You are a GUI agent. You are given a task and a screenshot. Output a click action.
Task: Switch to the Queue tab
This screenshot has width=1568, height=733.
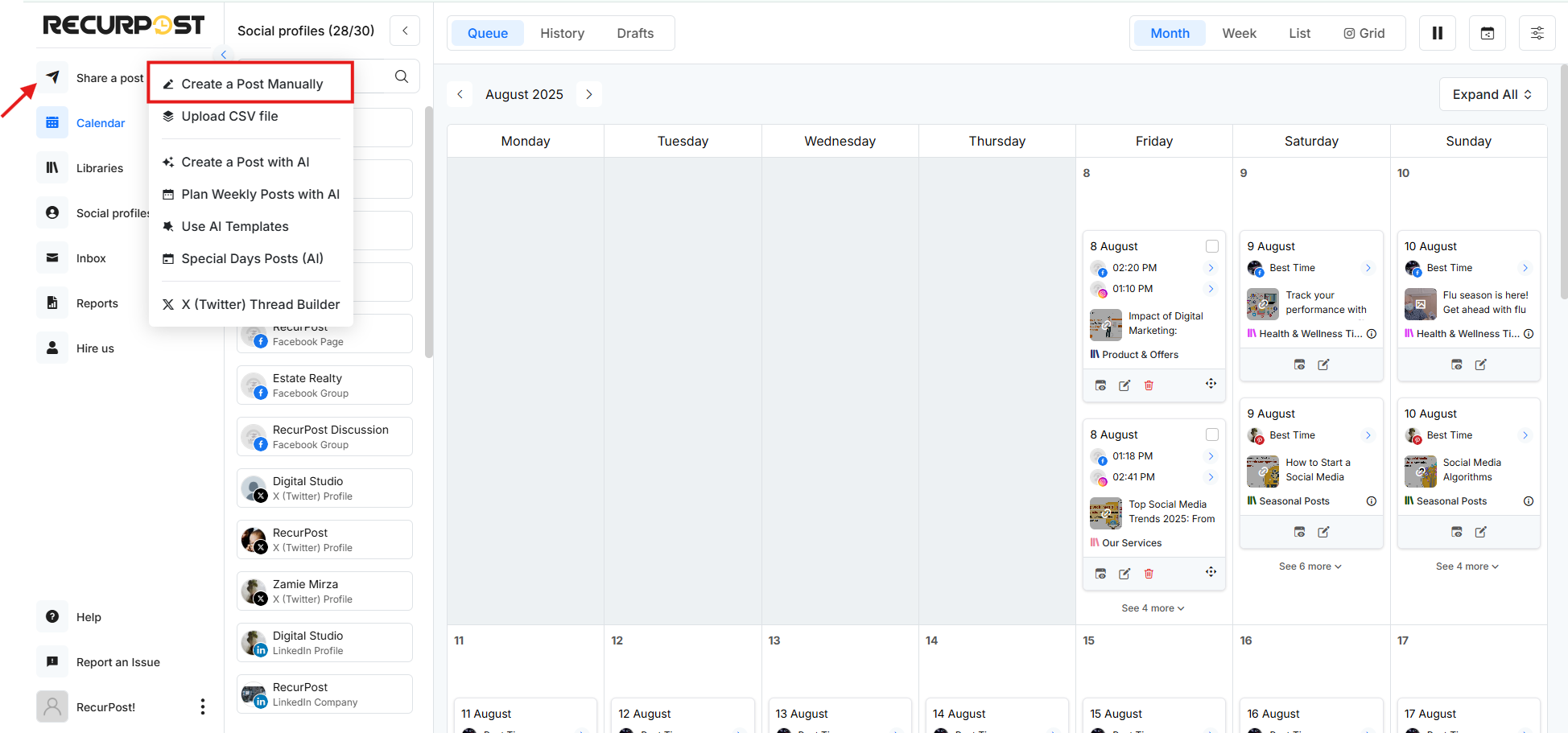(488, 33)
